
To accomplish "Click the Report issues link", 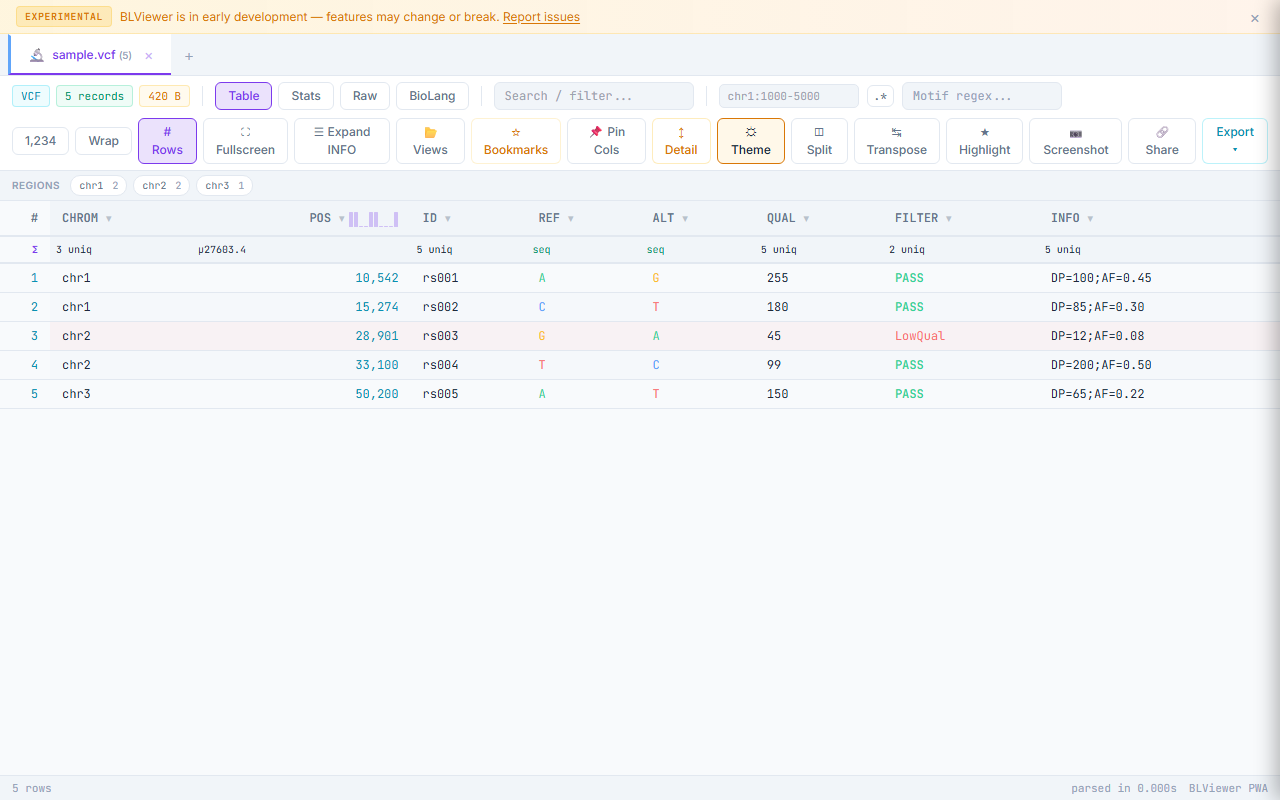I will tap(541, 16).
